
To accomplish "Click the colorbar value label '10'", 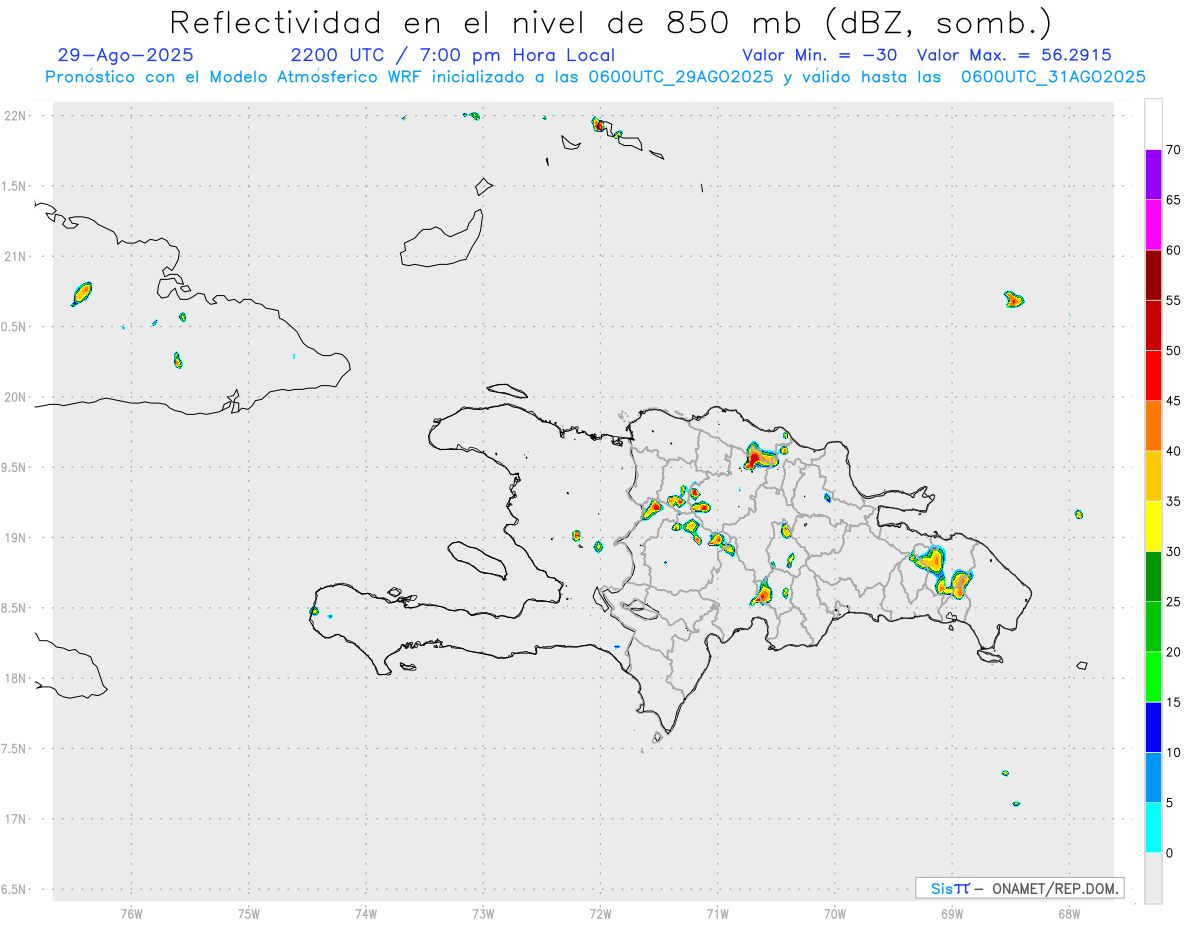I will click(x=1175, y=752).
